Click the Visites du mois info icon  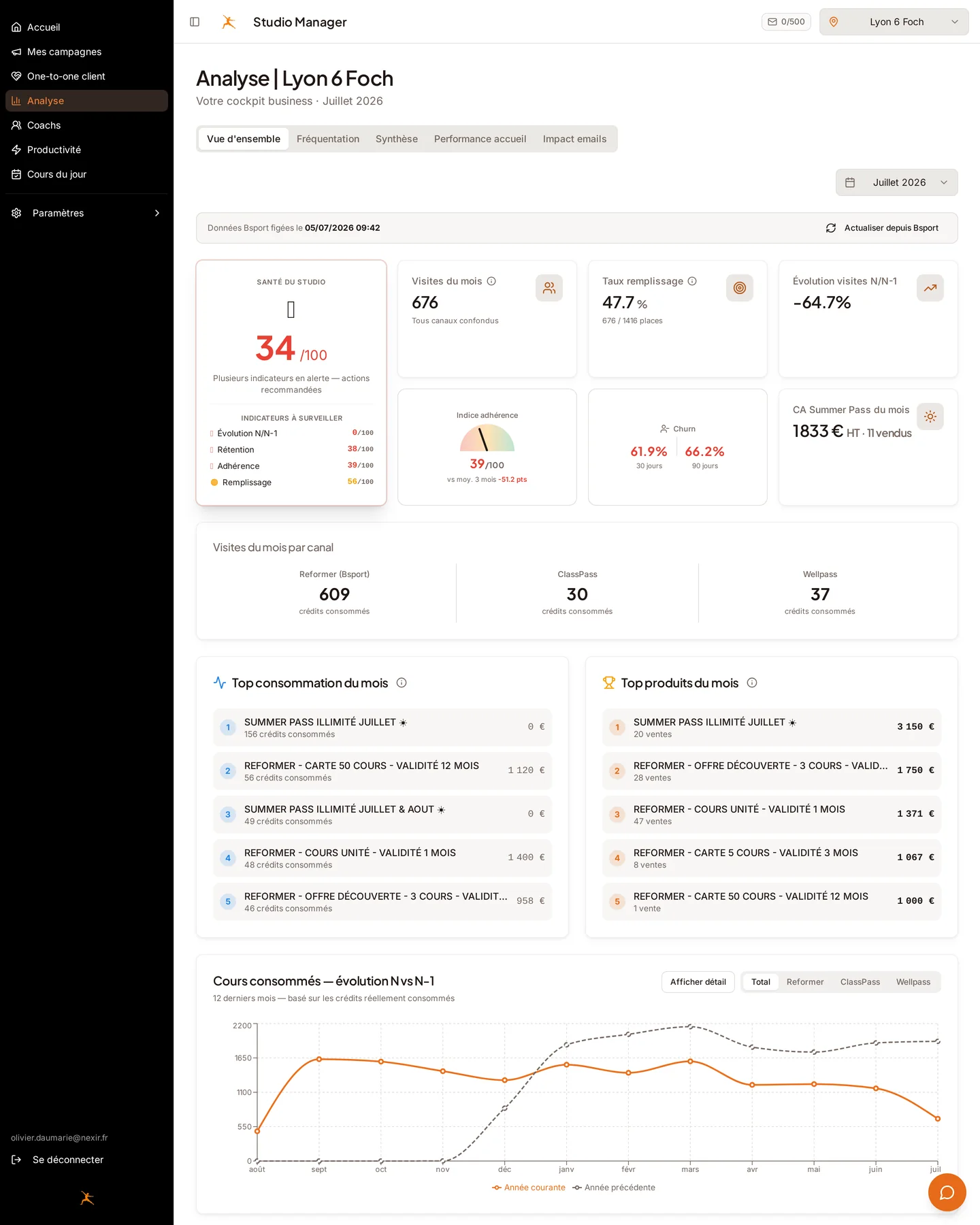coord(491,281)
